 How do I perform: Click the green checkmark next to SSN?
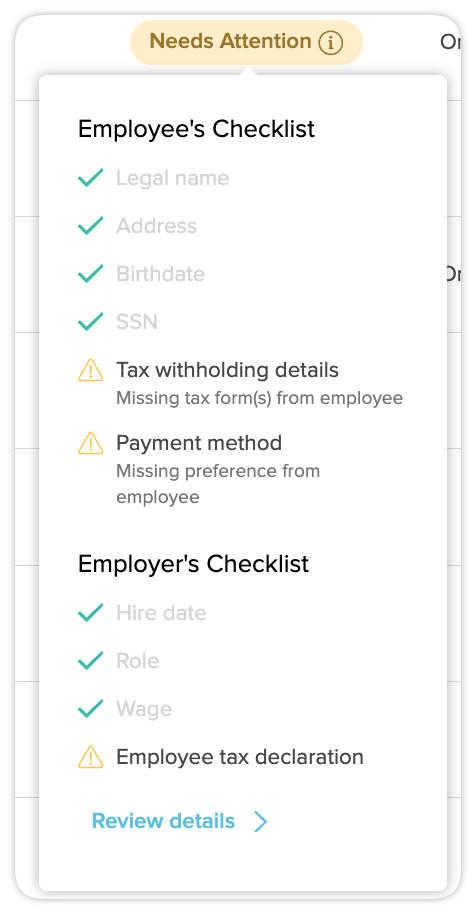click(90, 322)
